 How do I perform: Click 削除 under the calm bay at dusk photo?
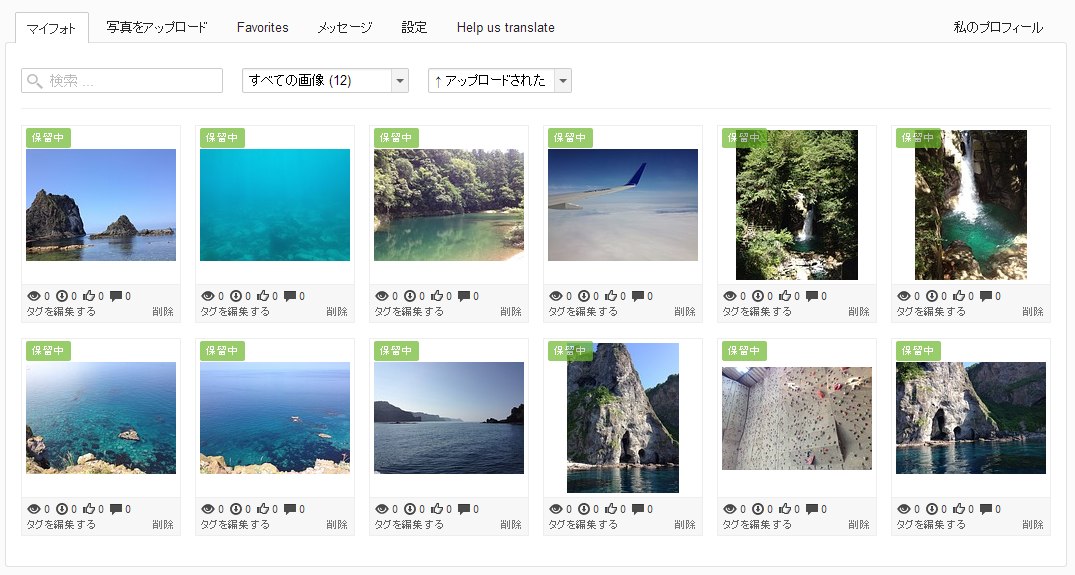pyautogui.click(x=511, y=525)
